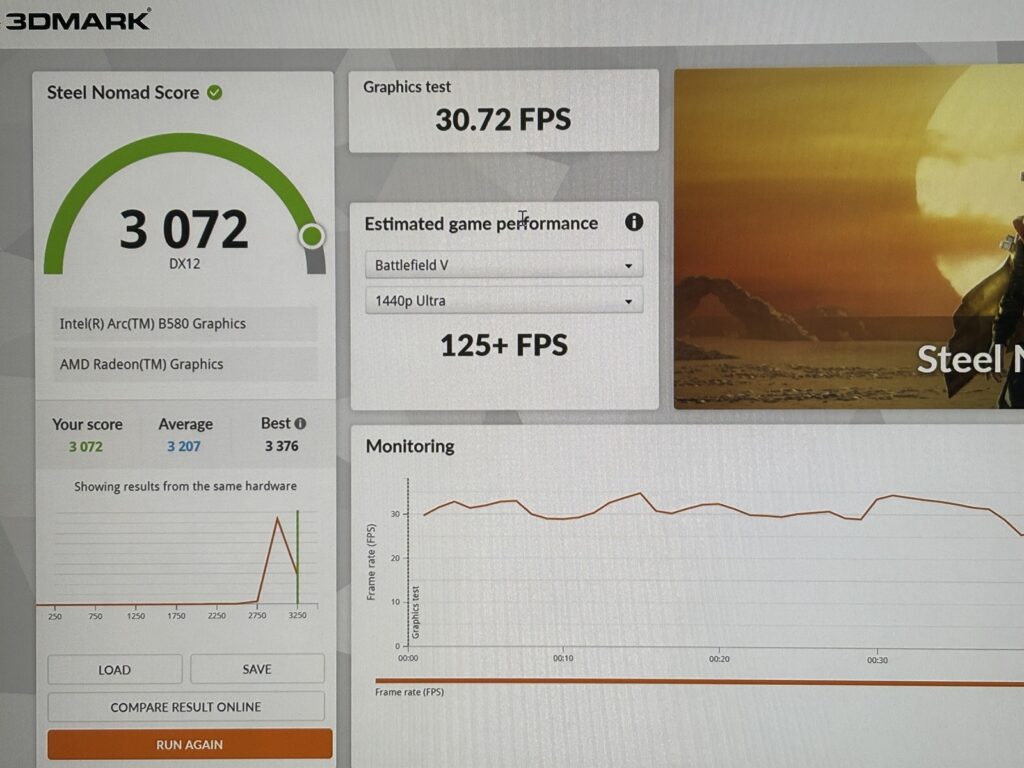
Task: Click Your score value 3 072
Action: [86, 446]
